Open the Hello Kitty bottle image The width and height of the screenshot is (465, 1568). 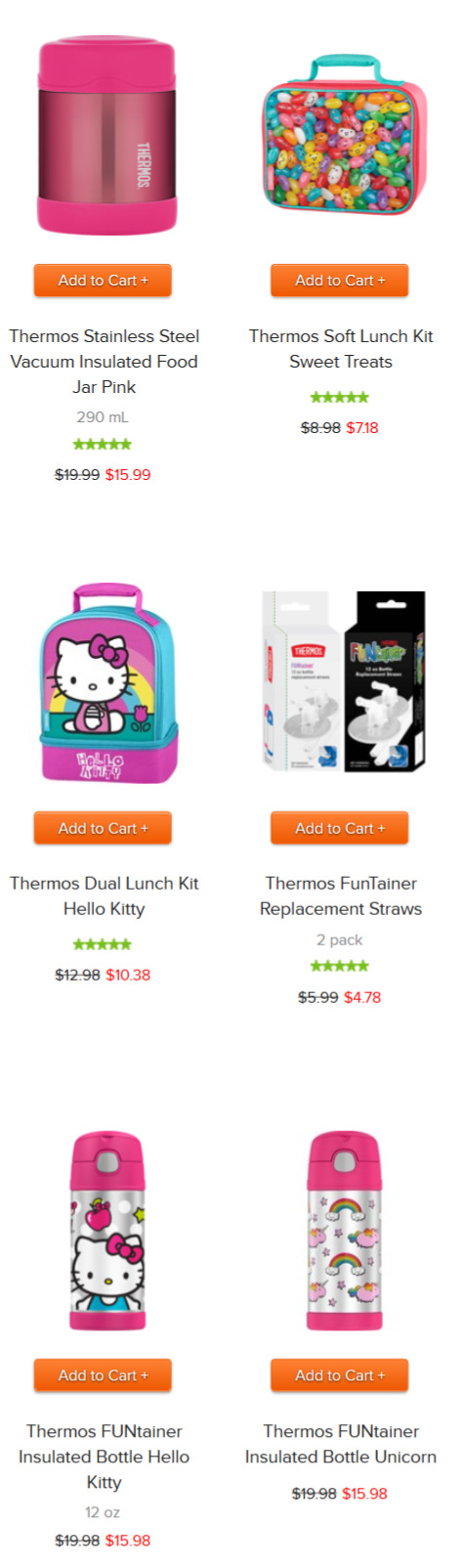107,1231
